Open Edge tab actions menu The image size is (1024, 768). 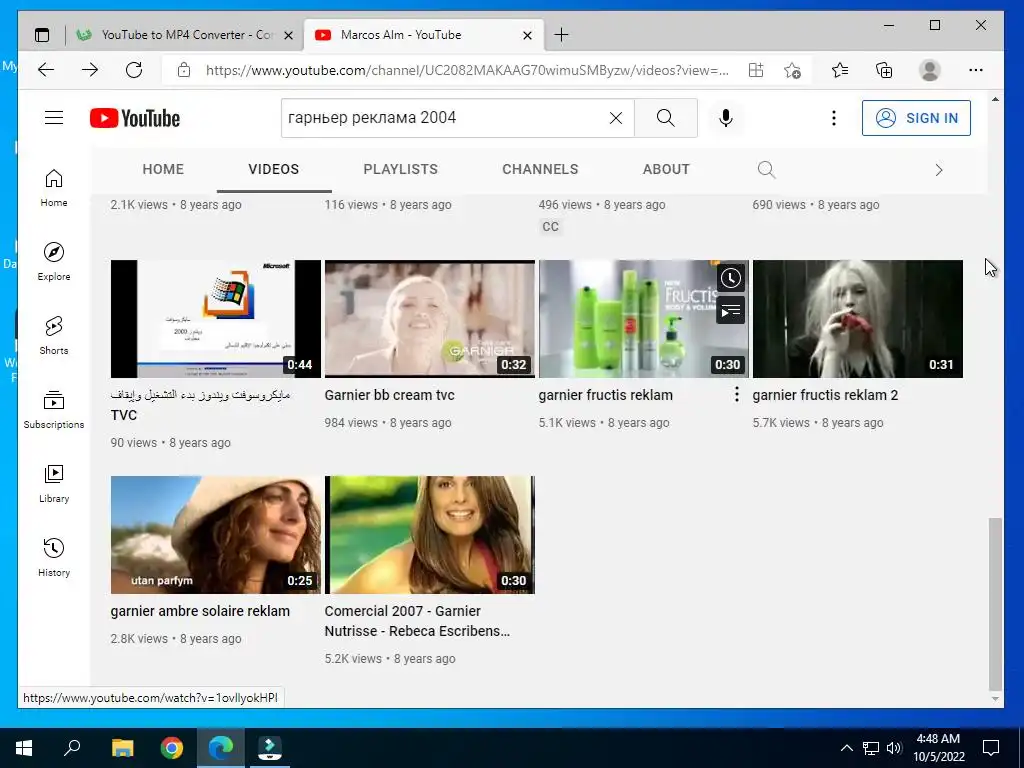click(x=42, y=35)
